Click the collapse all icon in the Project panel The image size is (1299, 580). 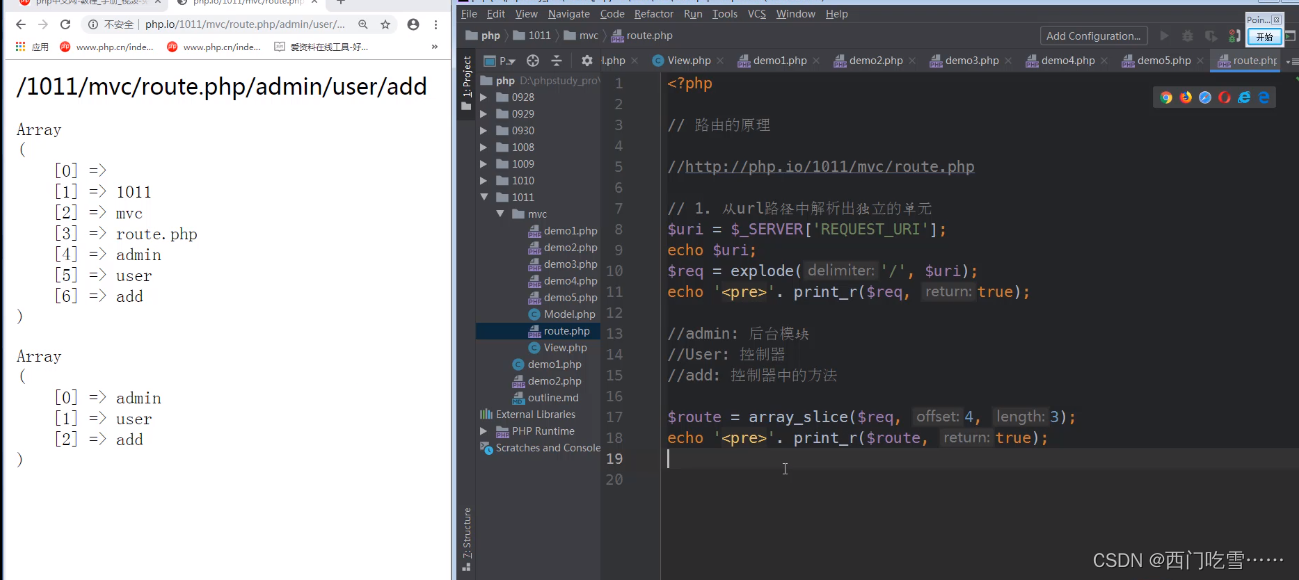point(557,60)
